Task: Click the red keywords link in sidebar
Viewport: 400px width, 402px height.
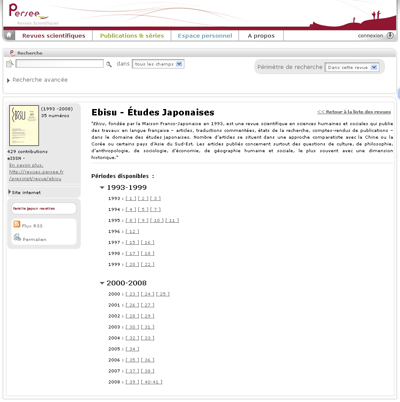Action: click(34, 208)
